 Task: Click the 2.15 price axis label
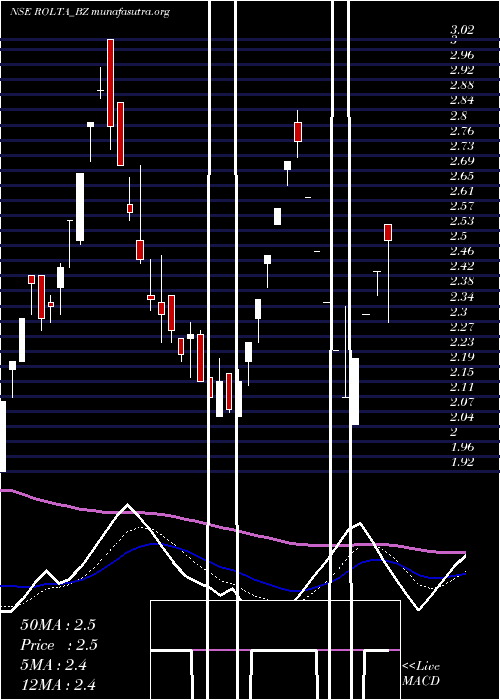pyautogui.click(x=462, y=372)
